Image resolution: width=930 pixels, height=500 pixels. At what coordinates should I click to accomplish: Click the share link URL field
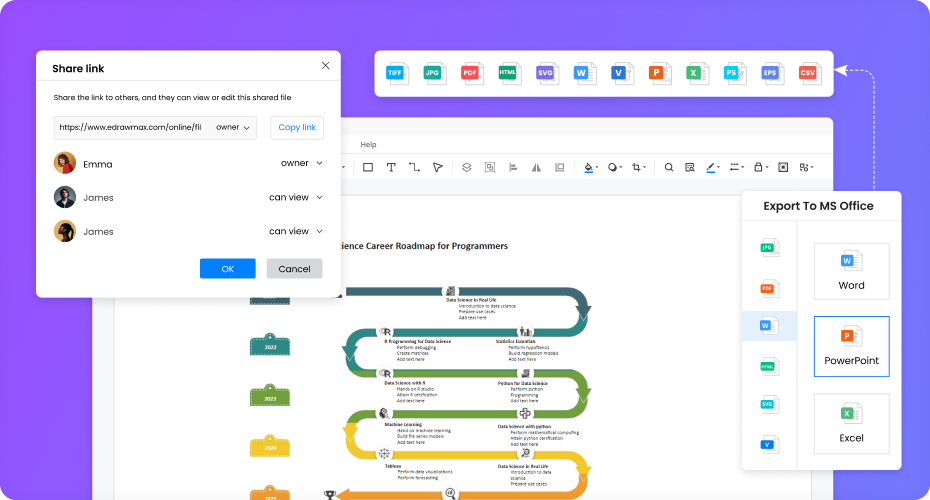click(130, 127)
